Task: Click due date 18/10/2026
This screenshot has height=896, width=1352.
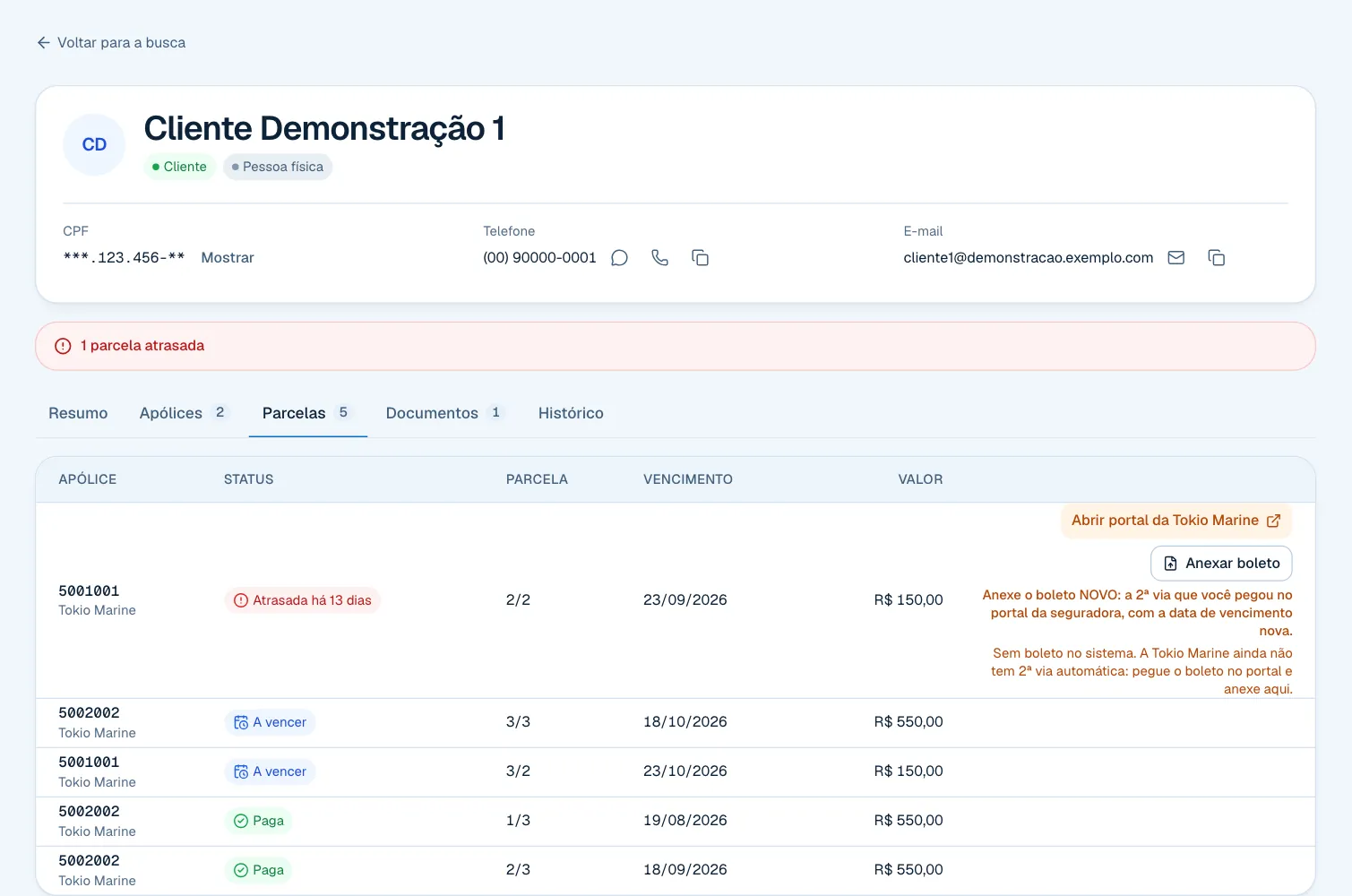Action: point(685,722)
